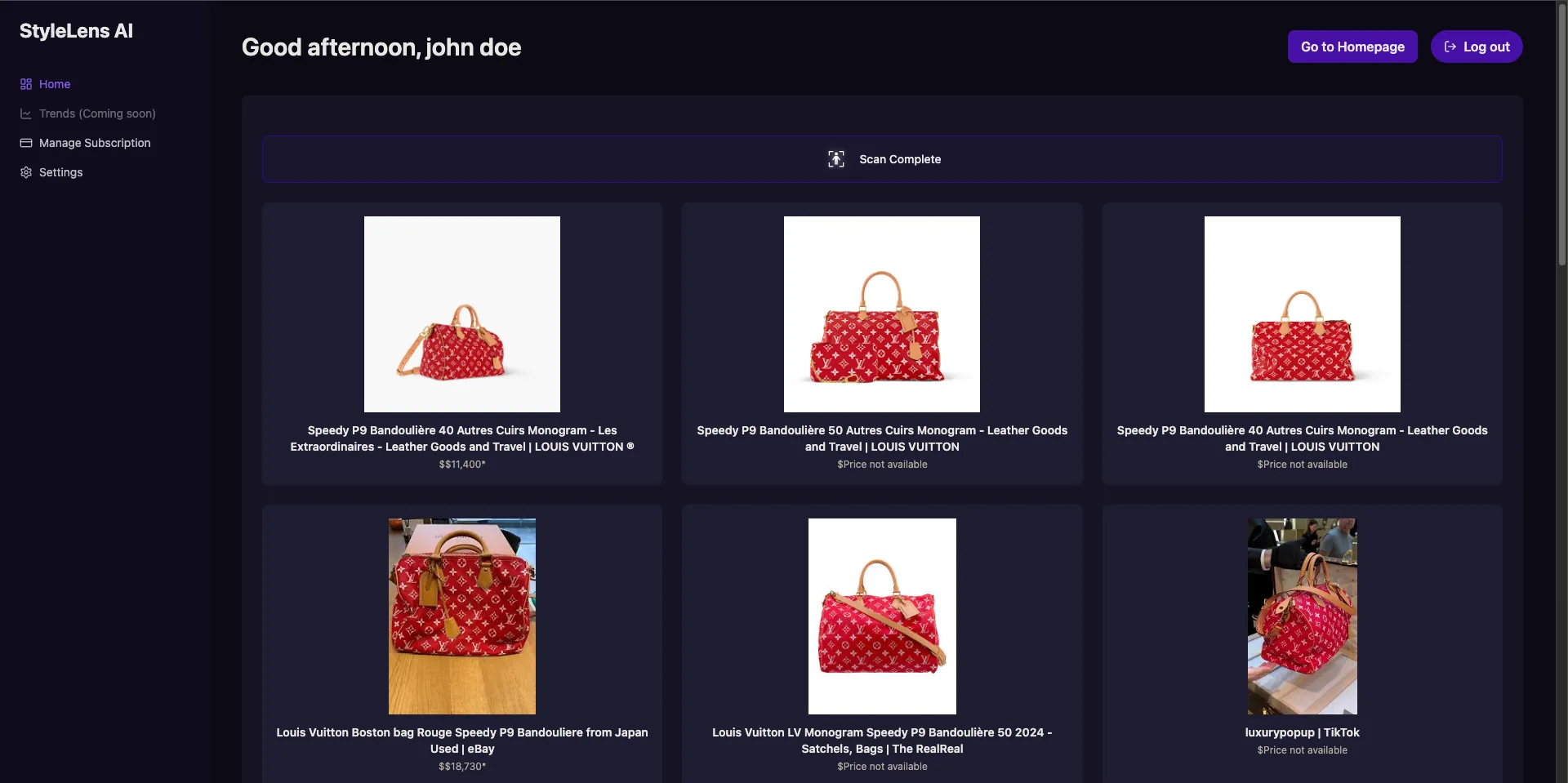Click the scan frame icon beside Scan Complete

click(x=836, y=159)
